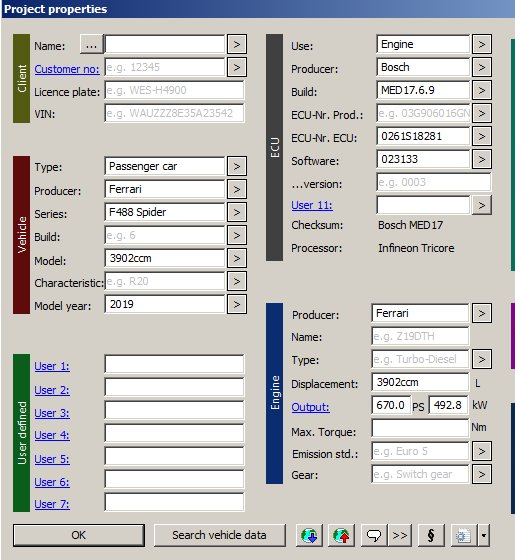Click the ... browse button next to Name
Image resolution: width=515 pixels, height=560 pixels.
91,45
